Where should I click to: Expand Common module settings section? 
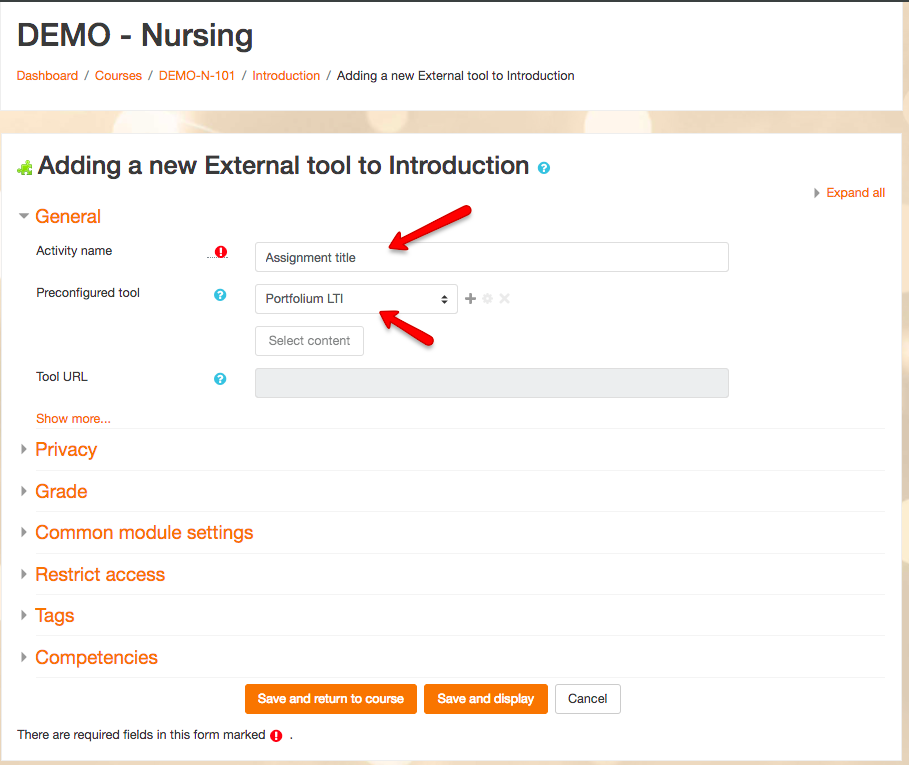[143, 533]
